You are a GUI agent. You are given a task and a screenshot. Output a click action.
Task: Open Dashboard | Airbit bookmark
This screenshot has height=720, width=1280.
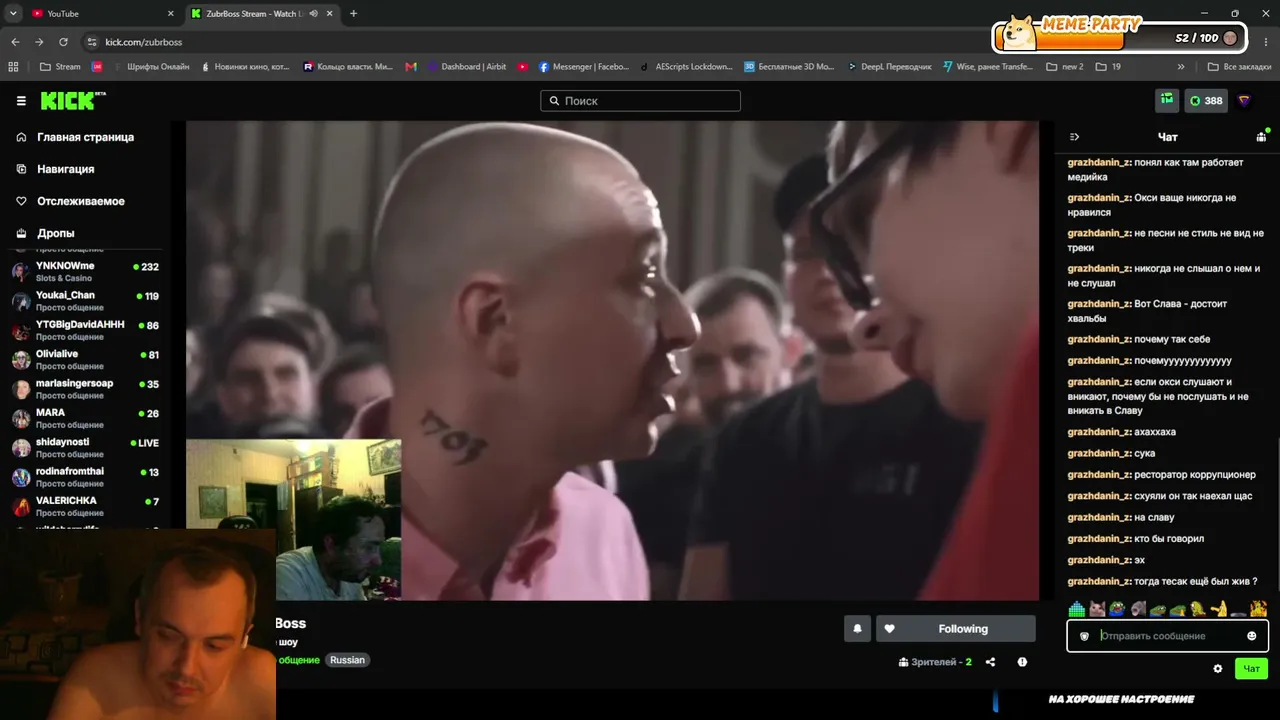coord(466,67)
